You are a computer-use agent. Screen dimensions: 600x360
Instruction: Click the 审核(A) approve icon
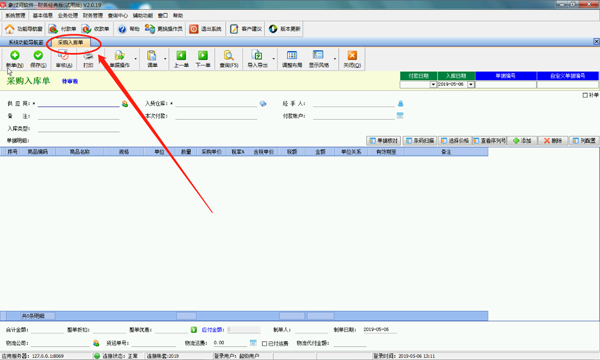[64, 56]
